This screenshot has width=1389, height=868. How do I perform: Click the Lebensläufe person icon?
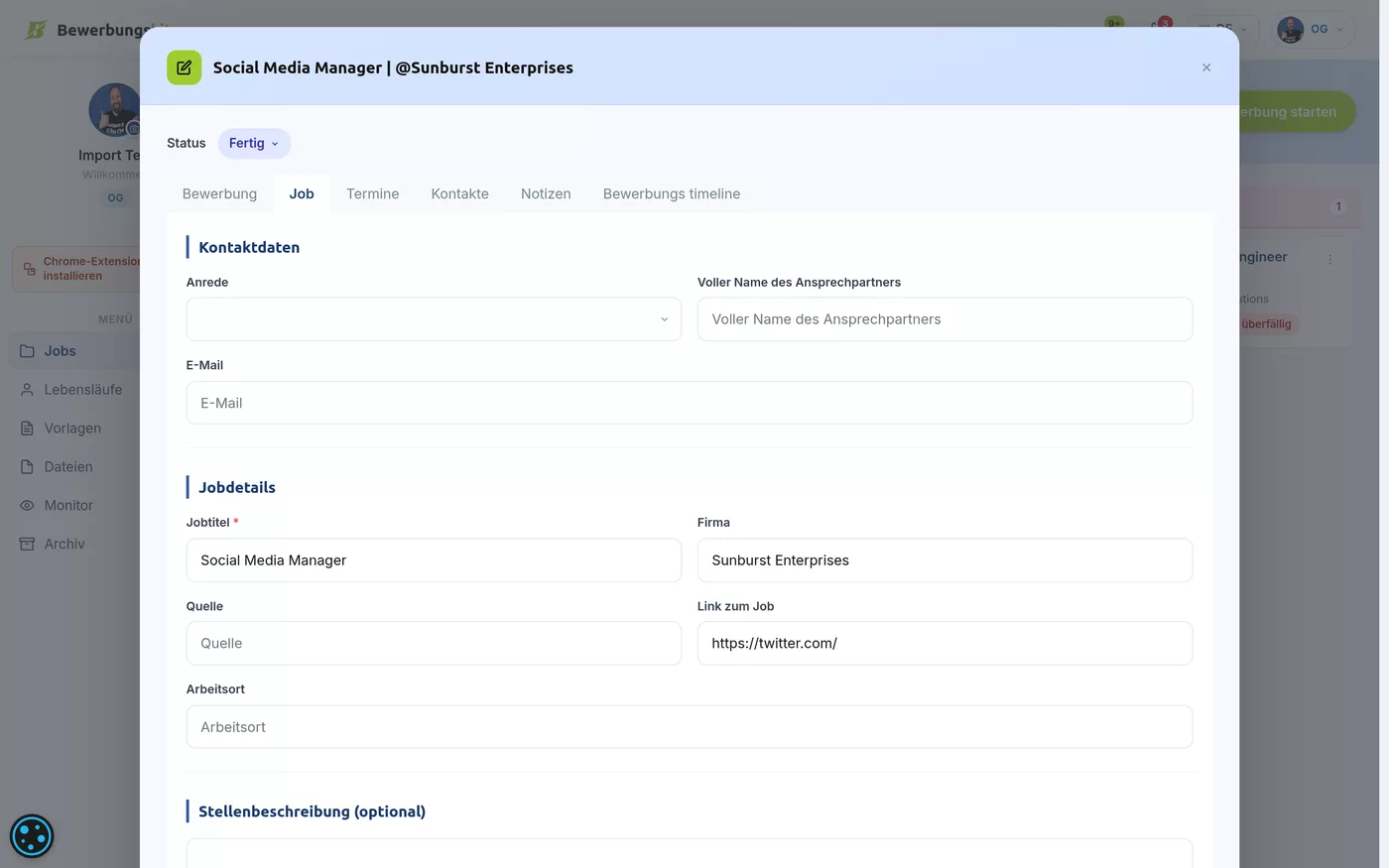click(x=27, y=390)
